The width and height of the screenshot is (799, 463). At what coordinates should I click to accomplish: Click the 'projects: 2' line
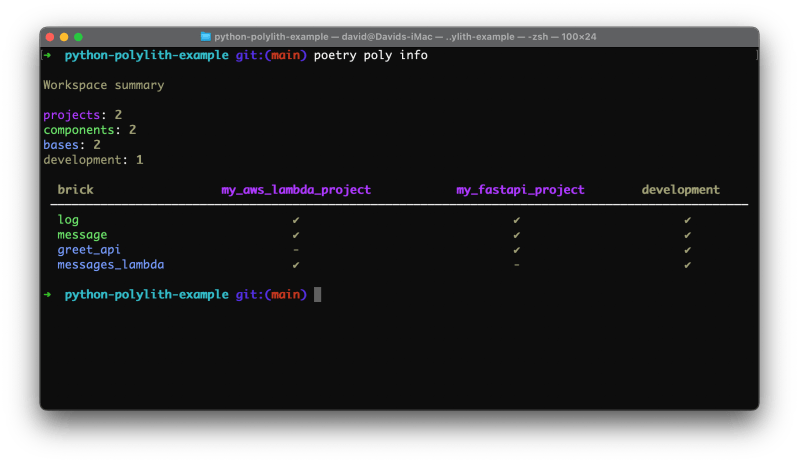83,115
